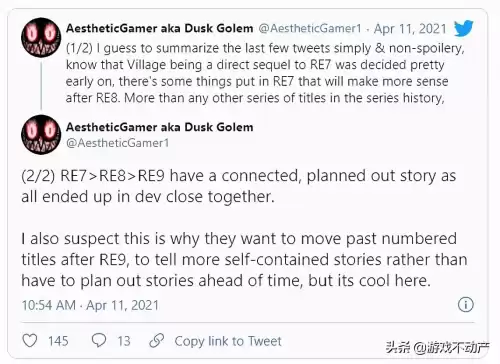Viewport: 500px width, 364px height.
Task: Select Copy link to Tweet
Action: pyautogui.click(x=228, y=341)
